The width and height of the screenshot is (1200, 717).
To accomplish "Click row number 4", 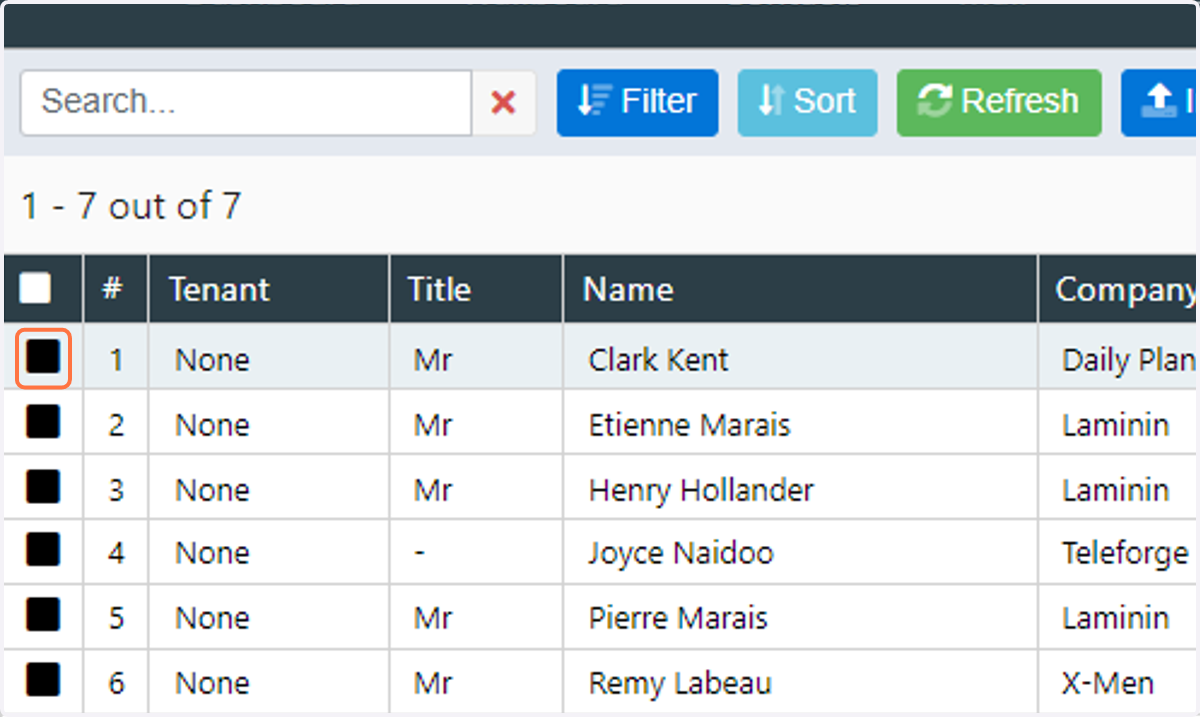I will pos(116,553).
